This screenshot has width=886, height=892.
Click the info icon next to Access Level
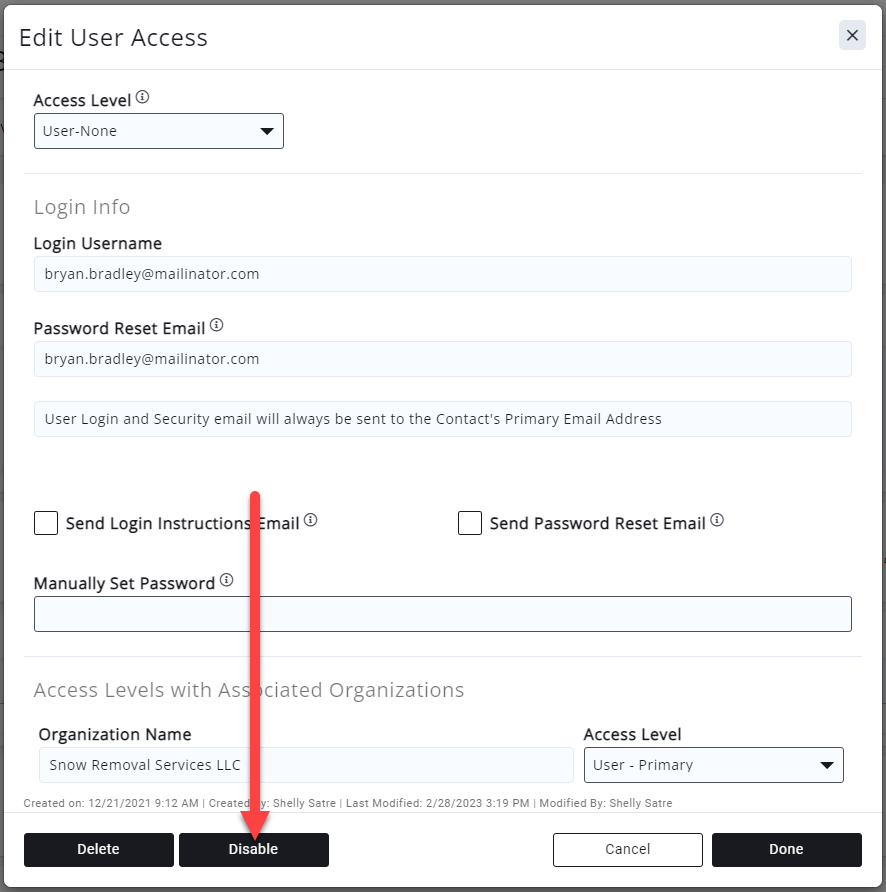[142, 98]
